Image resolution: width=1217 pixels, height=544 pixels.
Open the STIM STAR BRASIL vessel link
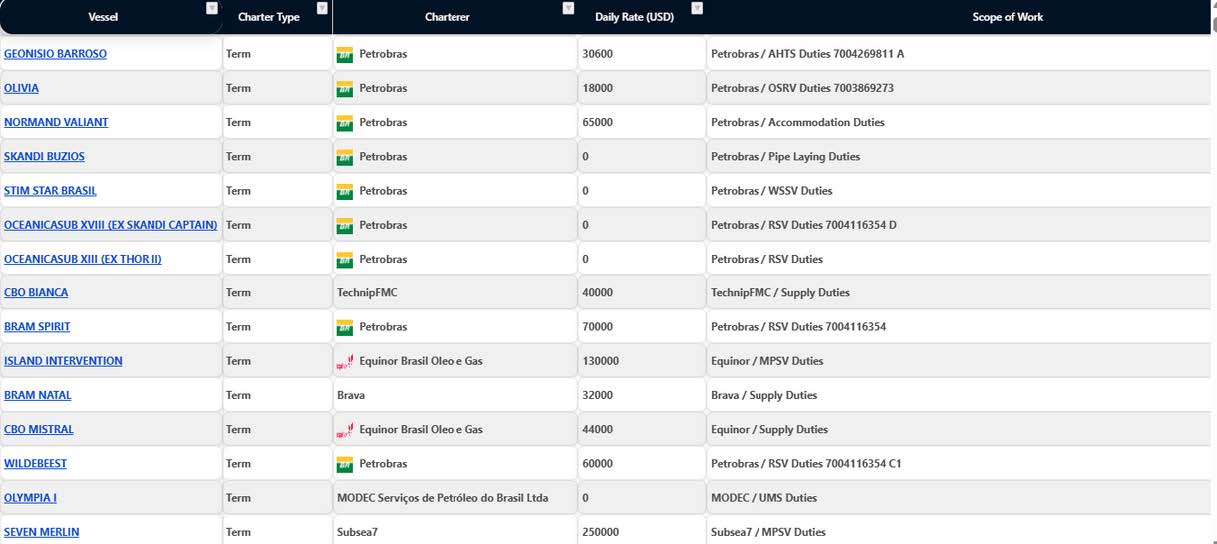pyautogui.click(x=50, y=191)
